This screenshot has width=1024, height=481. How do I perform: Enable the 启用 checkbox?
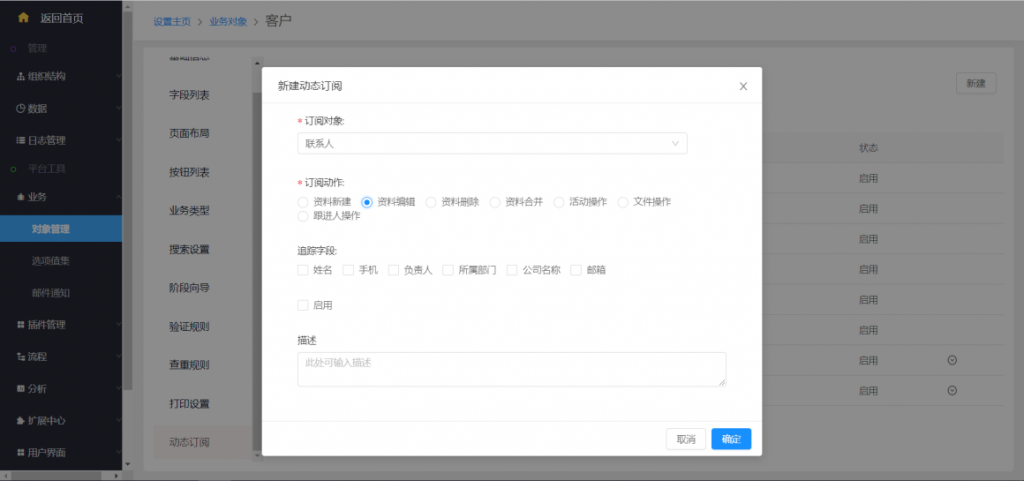tap(303, 305)
